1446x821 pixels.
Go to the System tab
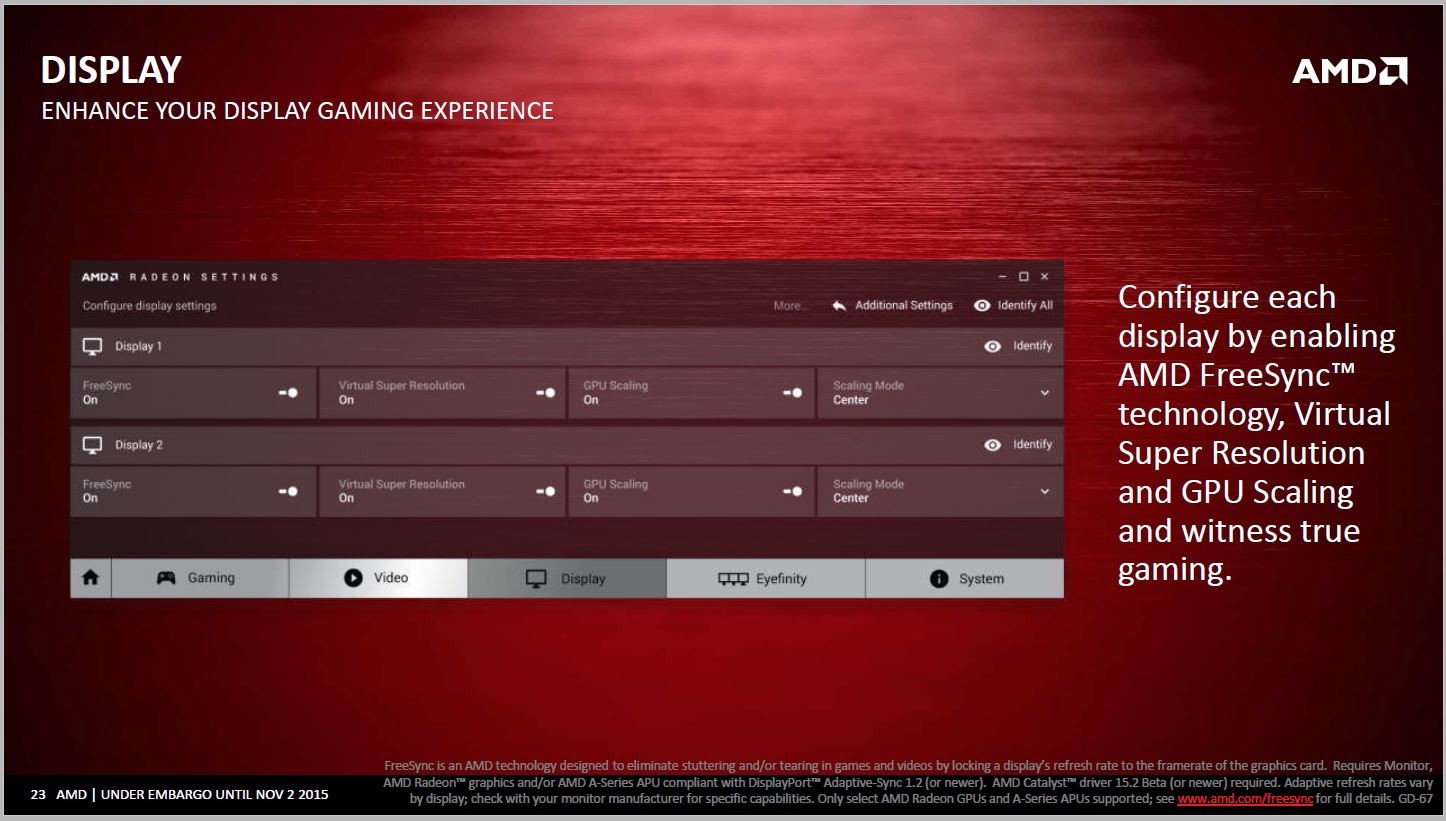[965, 578]
